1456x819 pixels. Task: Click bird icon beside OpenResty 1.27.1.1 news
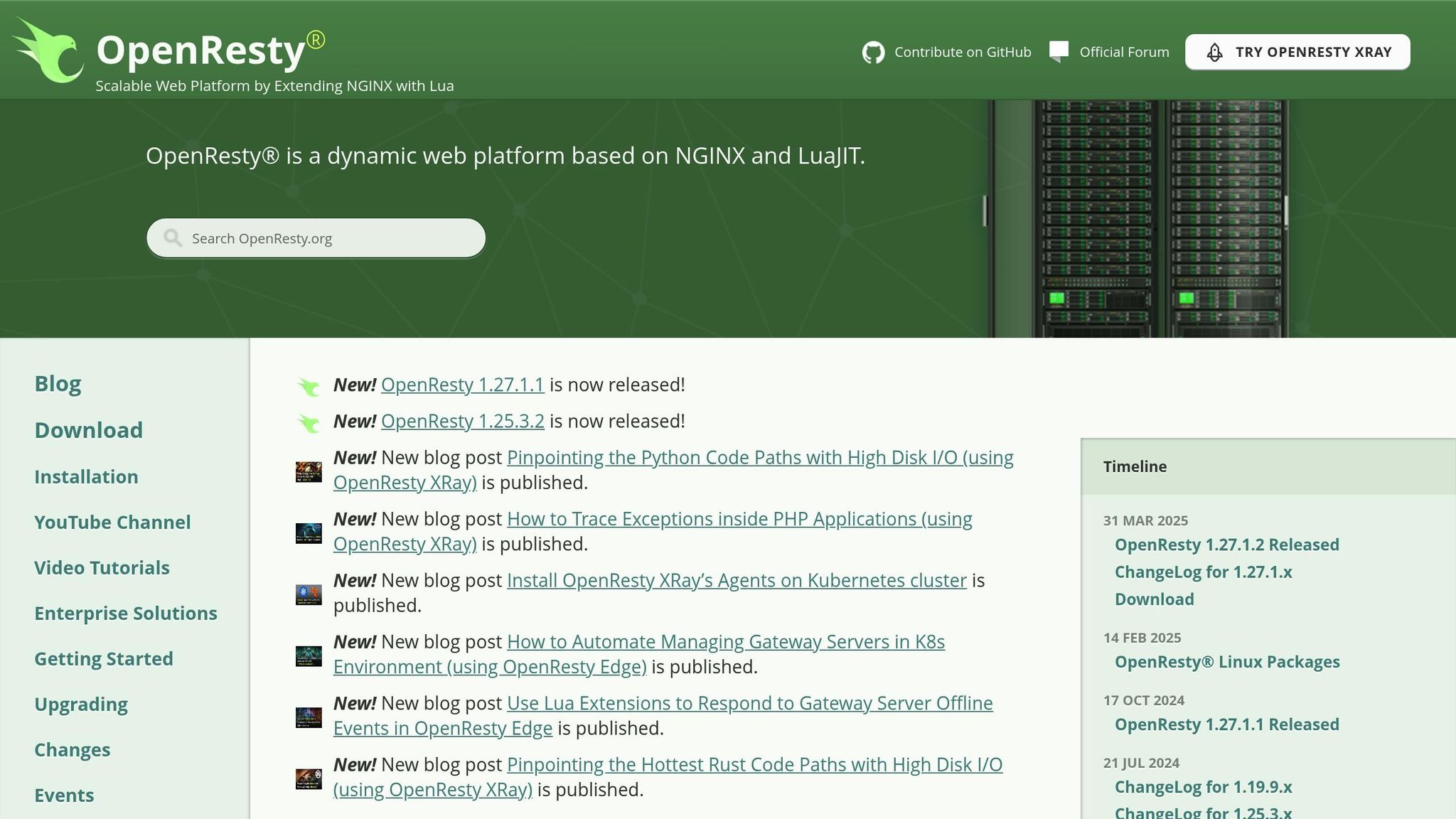[309, 386]
